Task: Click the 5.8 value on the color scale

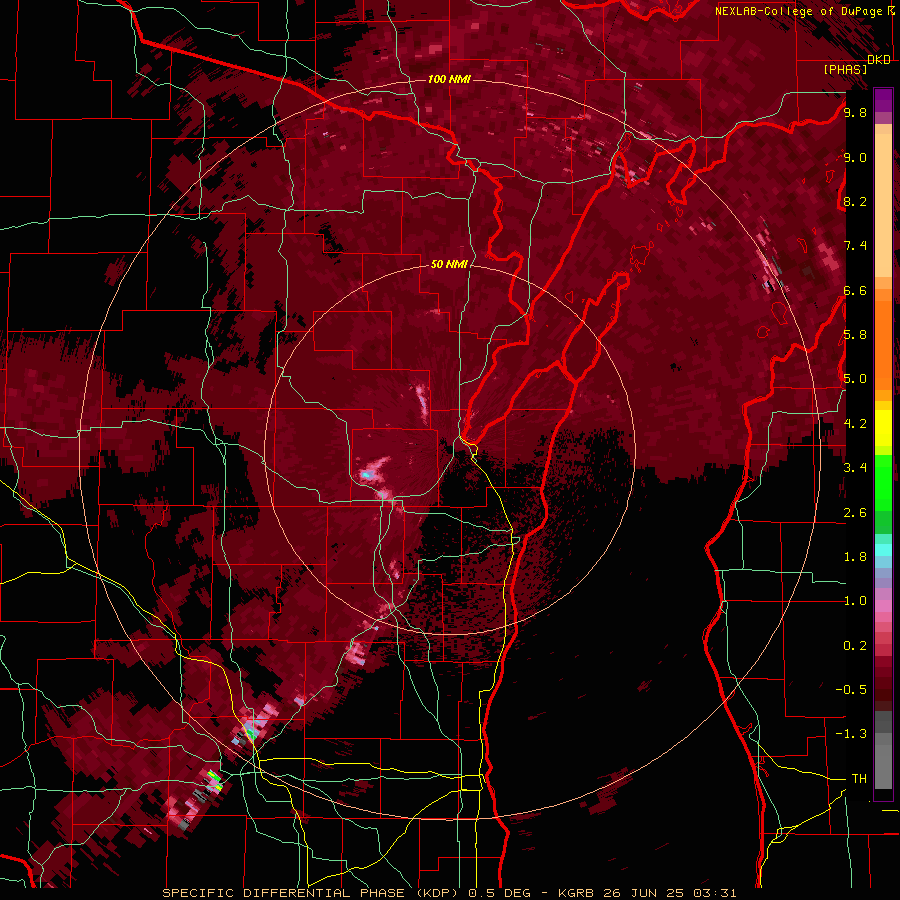Action: click(855, 335)
